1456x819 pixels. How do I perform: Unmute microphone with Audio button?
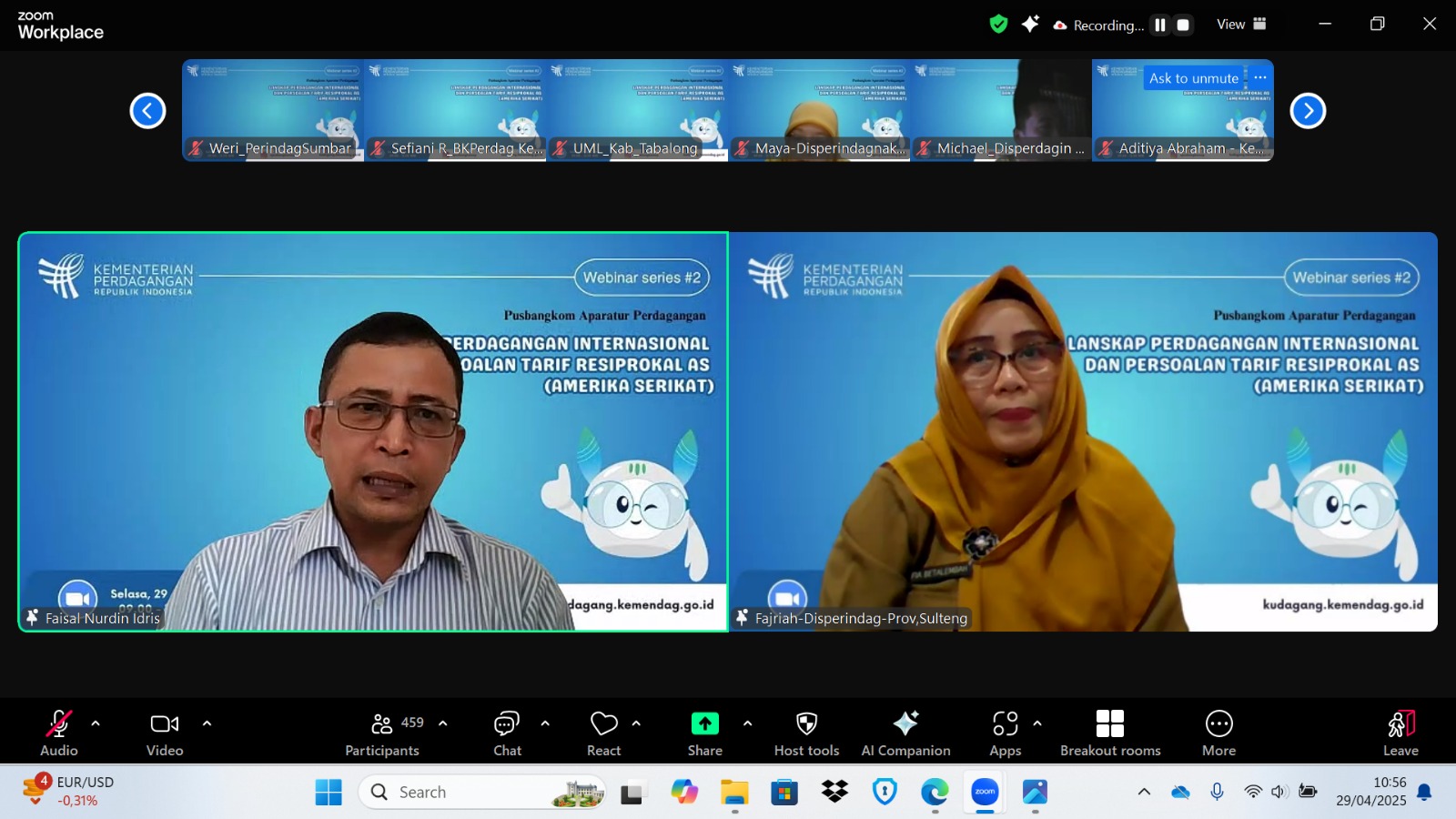(x=59, y=733)
